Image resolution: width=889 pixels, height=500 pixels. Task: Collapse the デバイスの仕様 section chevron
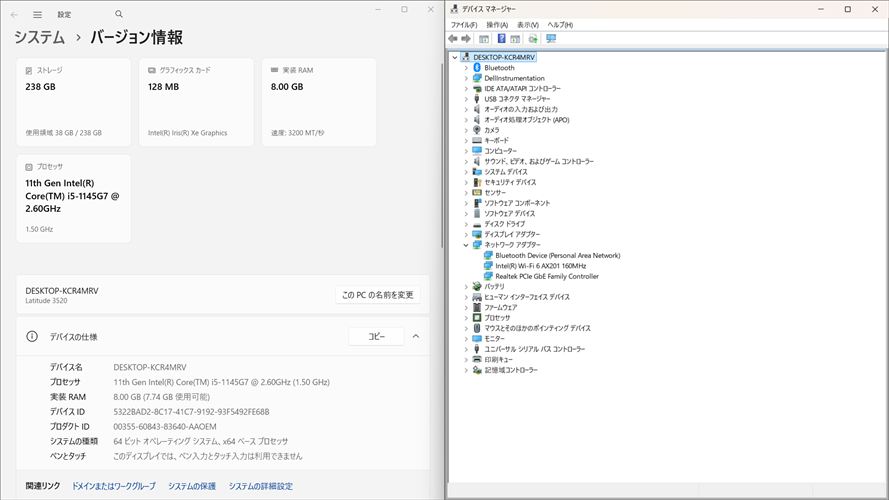(416, 337)
